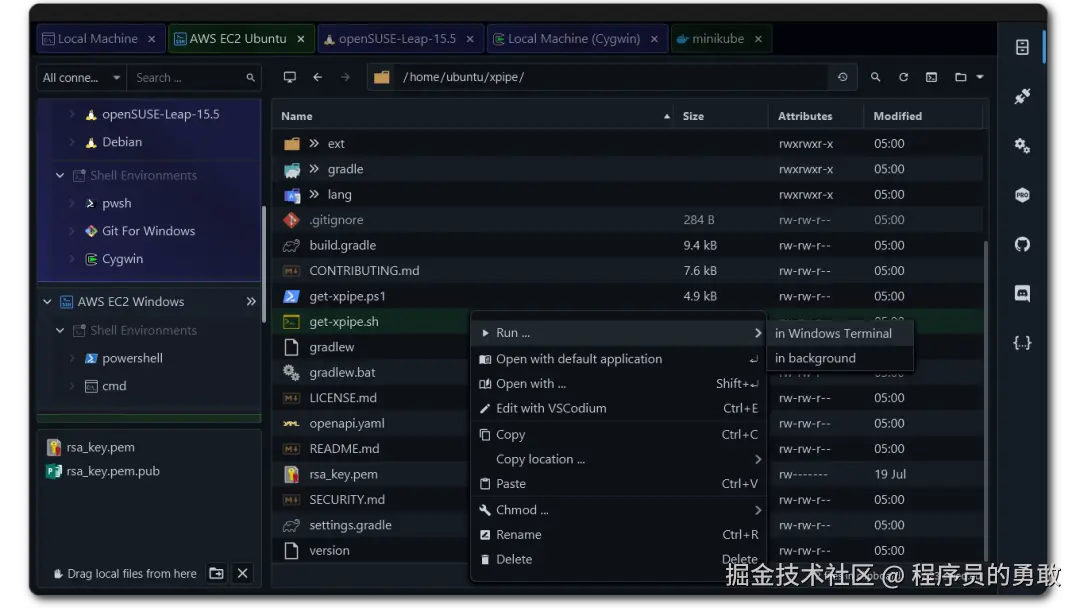Click the curly-braces API icon
Image resolution: width=1080 pixels, height=608 pixels.
tap(1021, 342)
